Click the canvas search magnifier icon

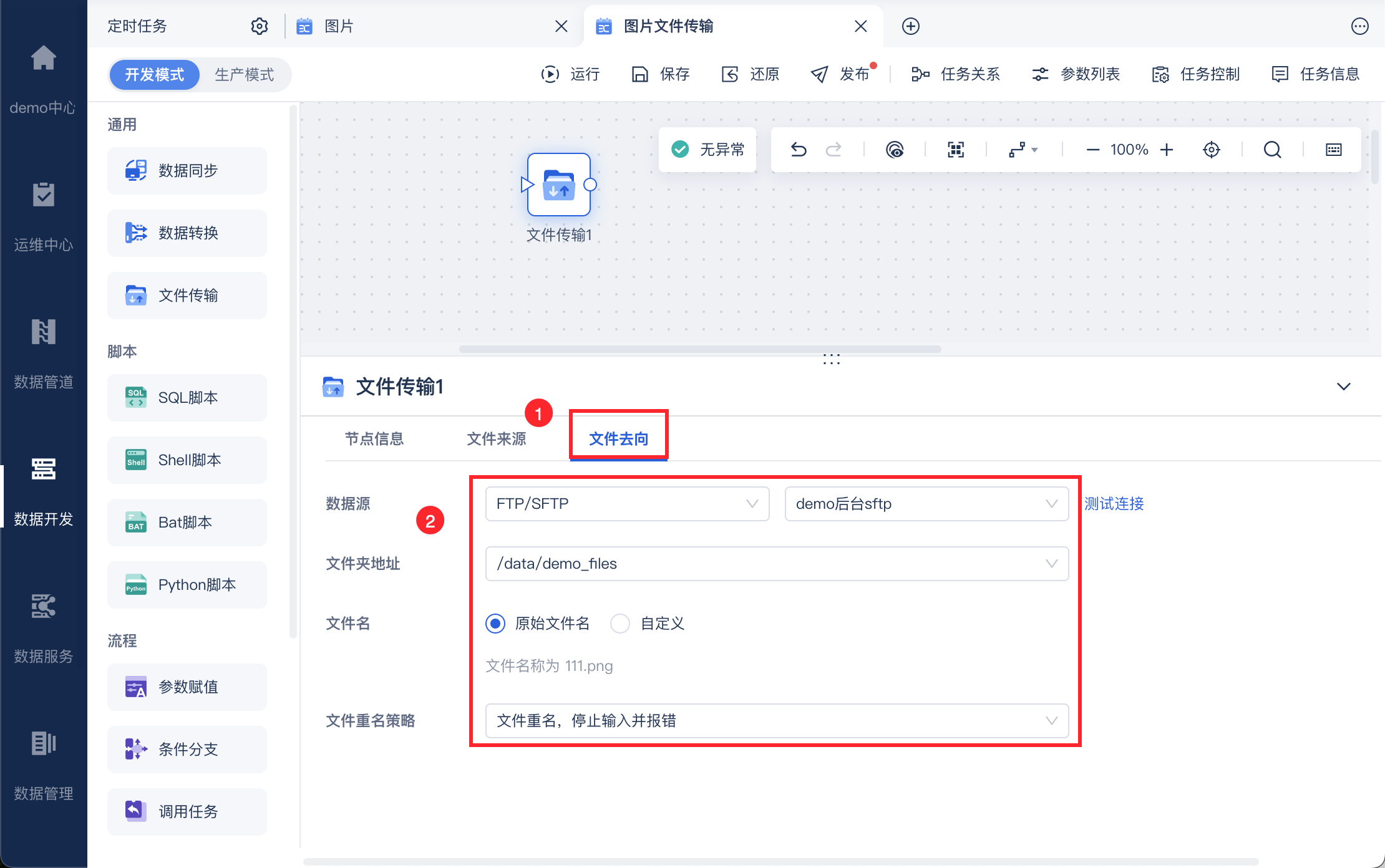pos(1272,150)
